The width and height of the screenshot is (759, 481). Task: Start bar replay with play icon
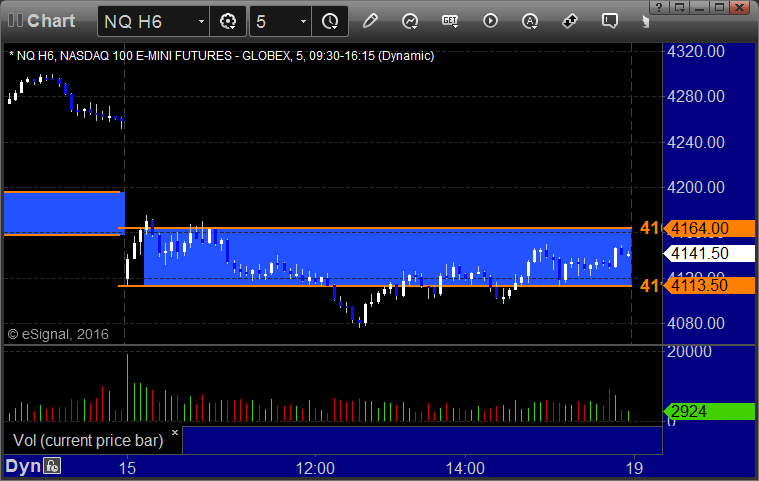pyautogui.click(x=490, y=21)
